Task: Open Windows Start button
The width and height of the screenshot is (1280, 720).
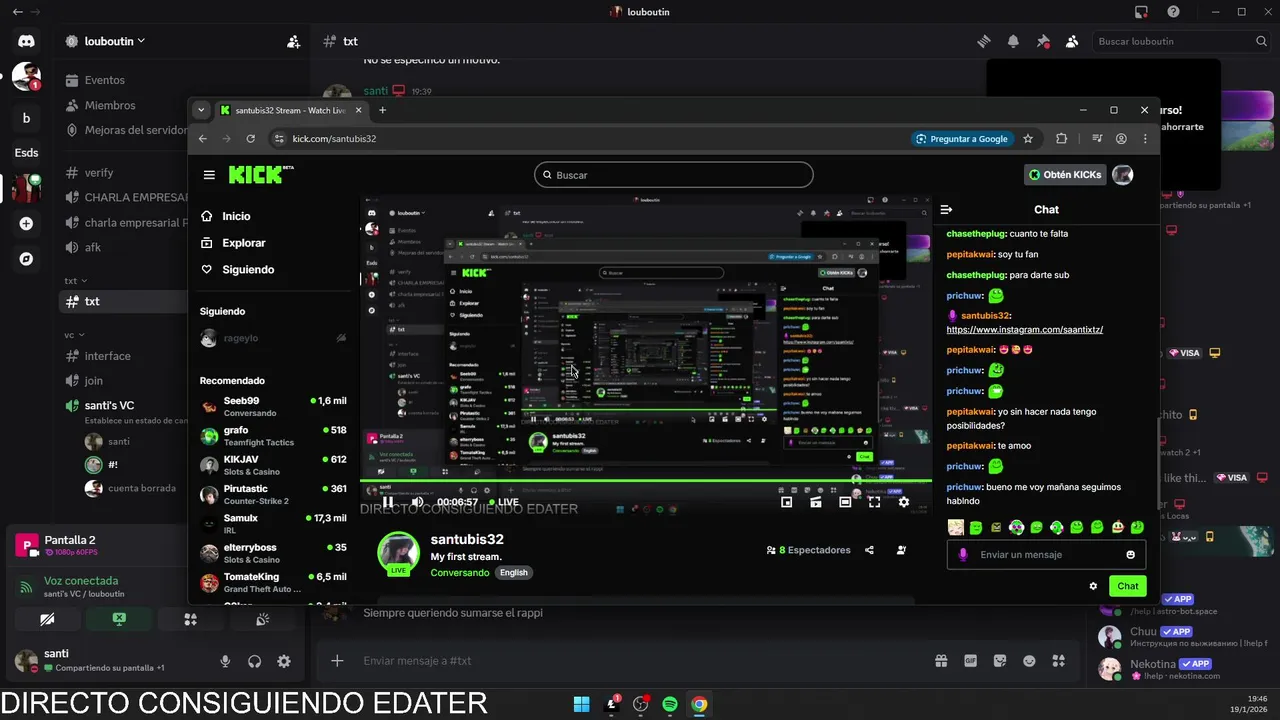Action: (x=581, y=704)
